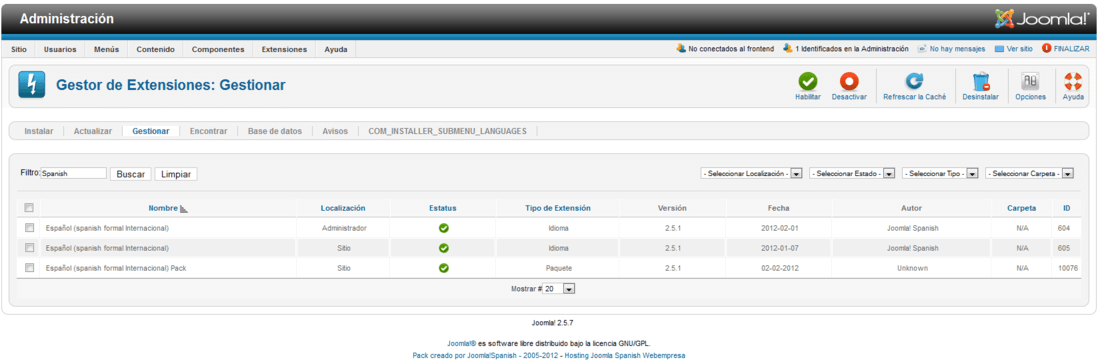The image size is (1100, 362).
Task: Click the Refrescar la Caché icon
Action: (x=914, y=81)
